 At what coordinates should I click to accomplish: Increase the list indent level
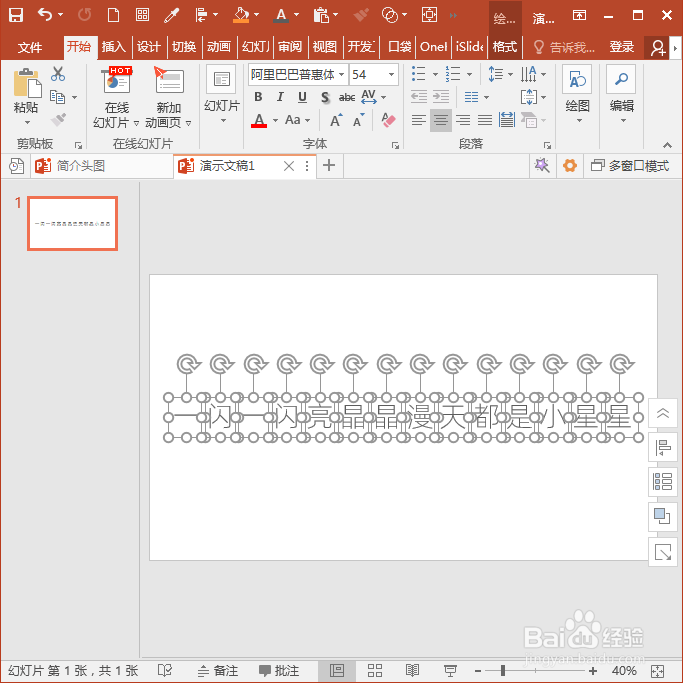(441, 96)
